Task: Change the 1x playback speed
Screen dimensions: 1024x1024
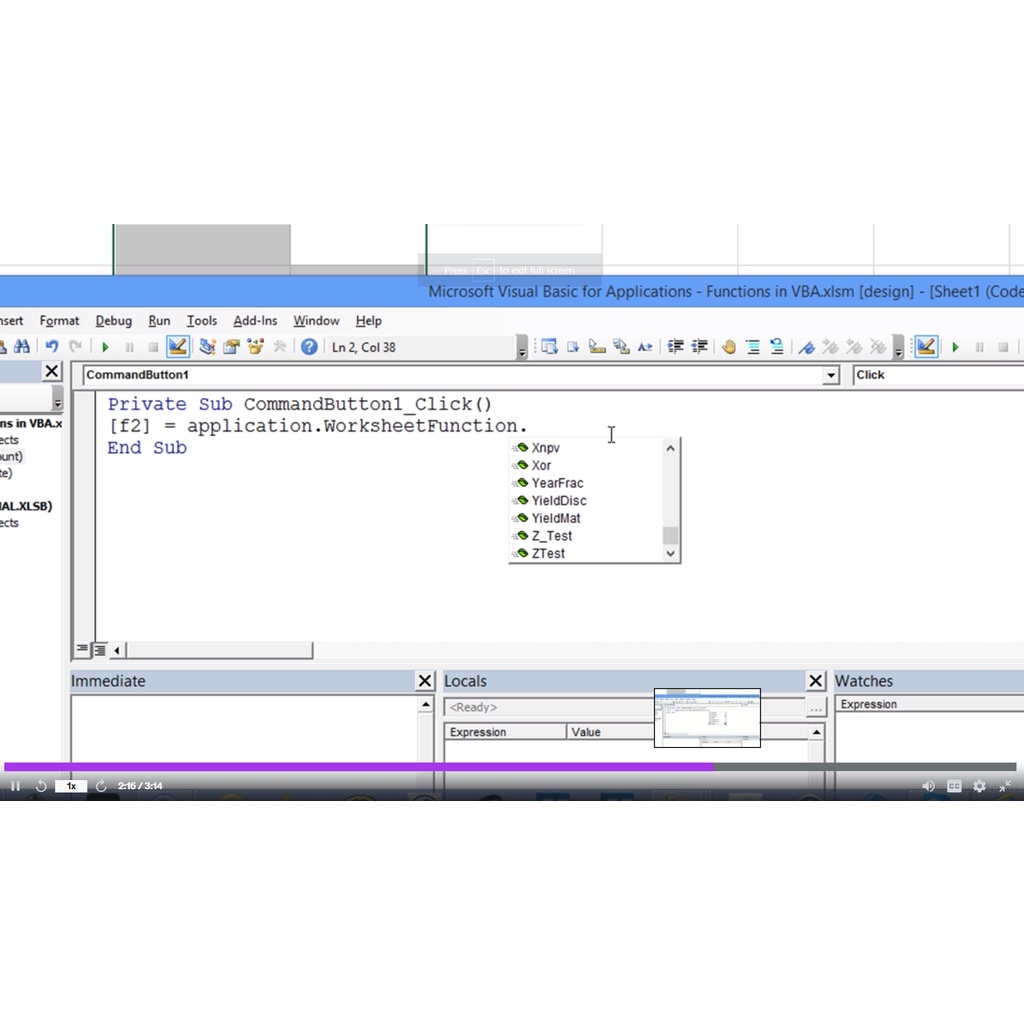Action: coord(70,786)
